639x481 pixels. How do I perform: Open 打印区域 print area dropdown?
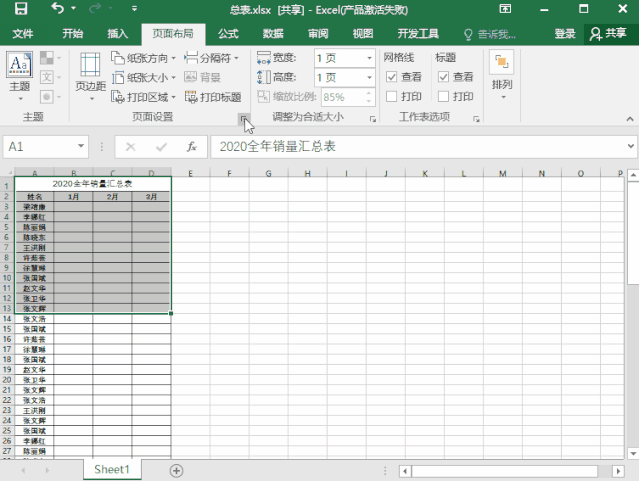tap(143, 97)
